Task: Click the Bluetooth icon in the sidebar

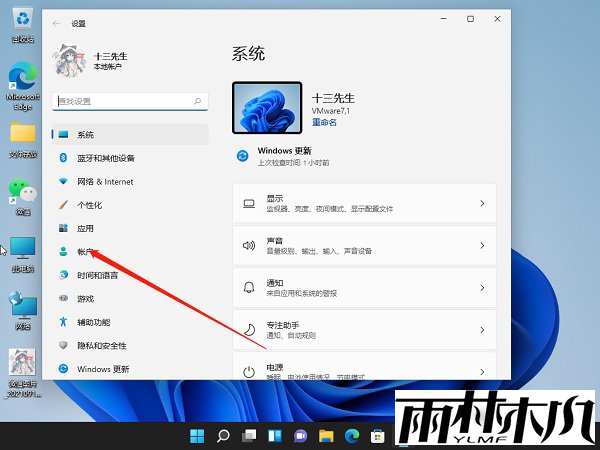Action: coord(64,158)
